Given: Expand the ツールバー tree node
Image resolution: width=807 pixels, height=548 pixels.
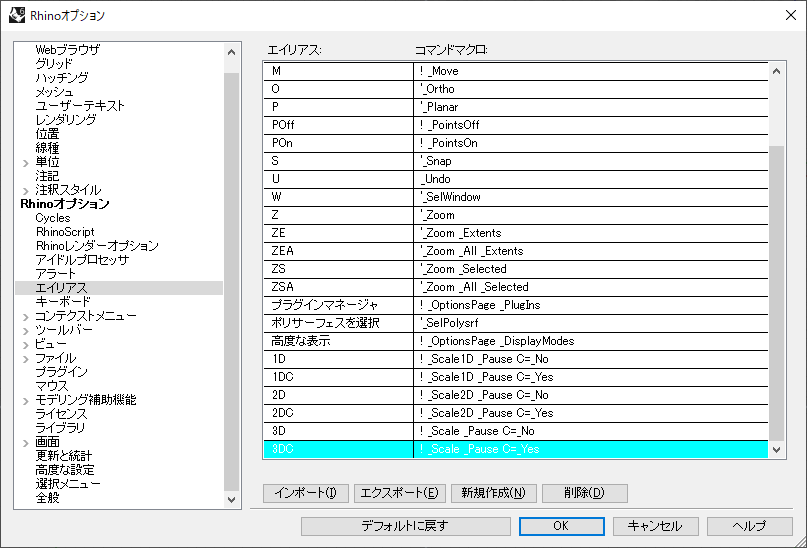Looking at the screenshot, I should pyautogui.click(x=26, y=331).
